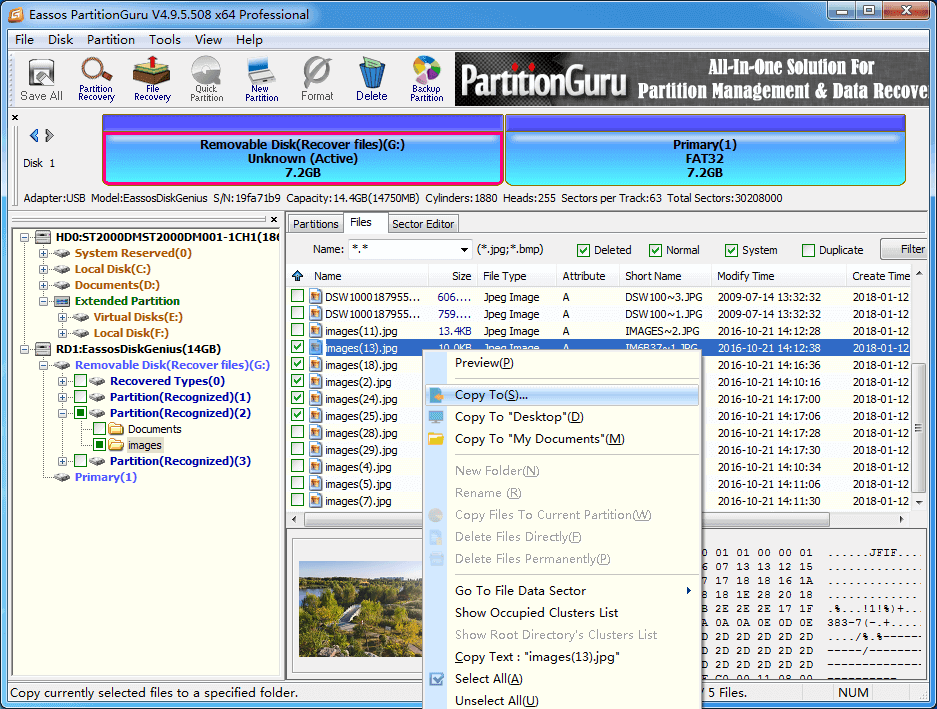Switch to the Partitions tab
Viewport: 937px width, 709px height.
tap(316, 224)
